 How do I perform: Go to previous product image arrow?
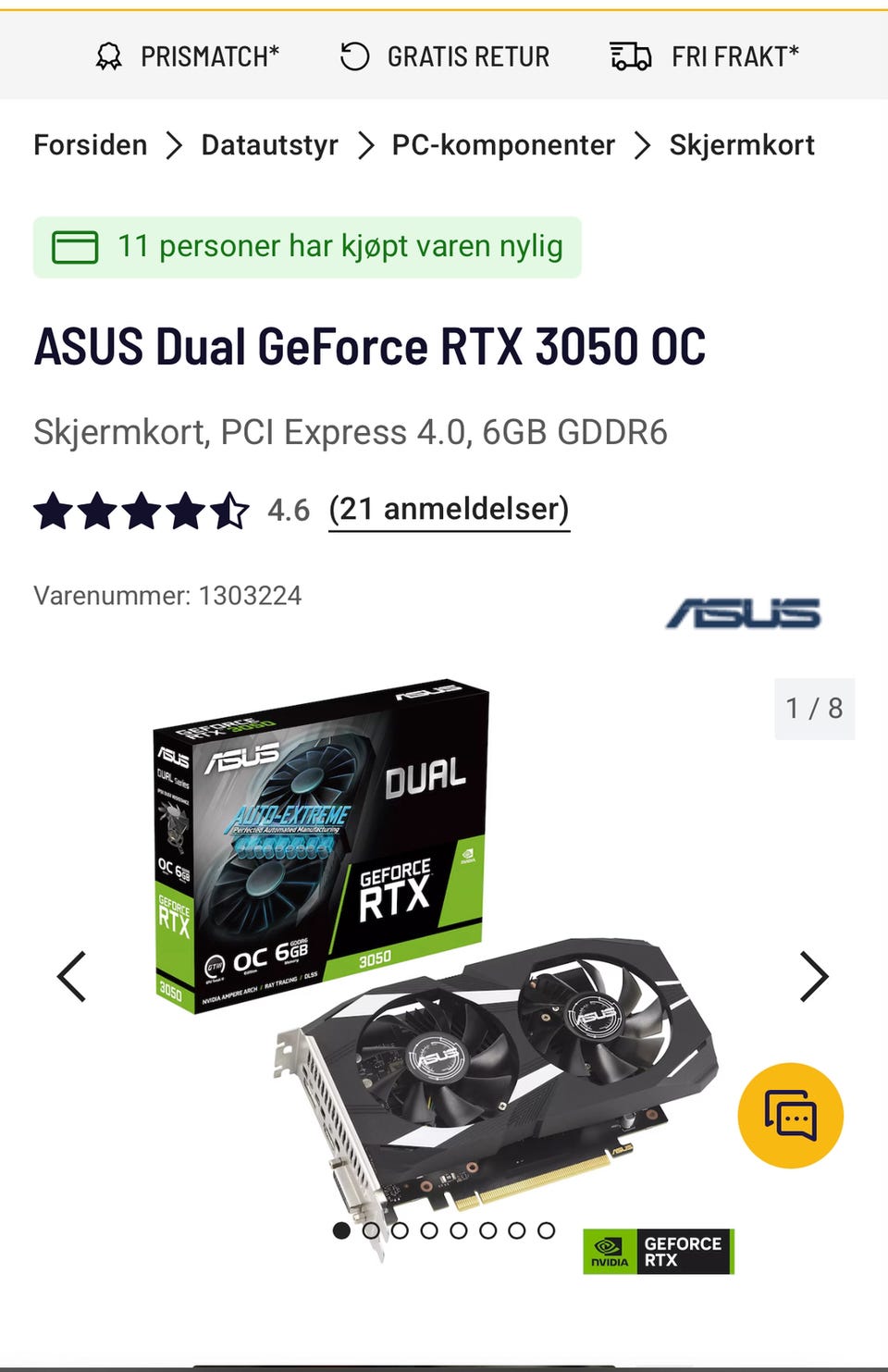click(x=71, y=976)
